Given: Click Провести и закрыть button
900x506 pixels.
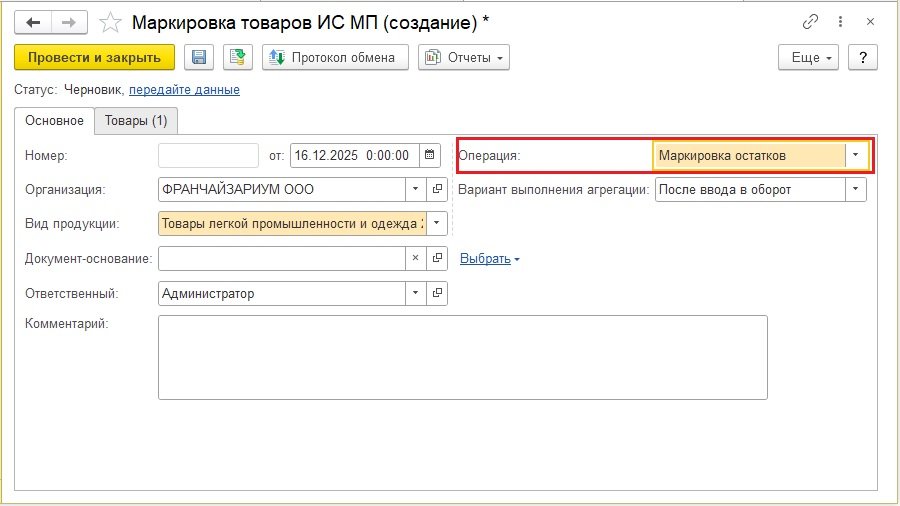Looking at the screenshot, I should pyautogui.click(x=95, y=58).
